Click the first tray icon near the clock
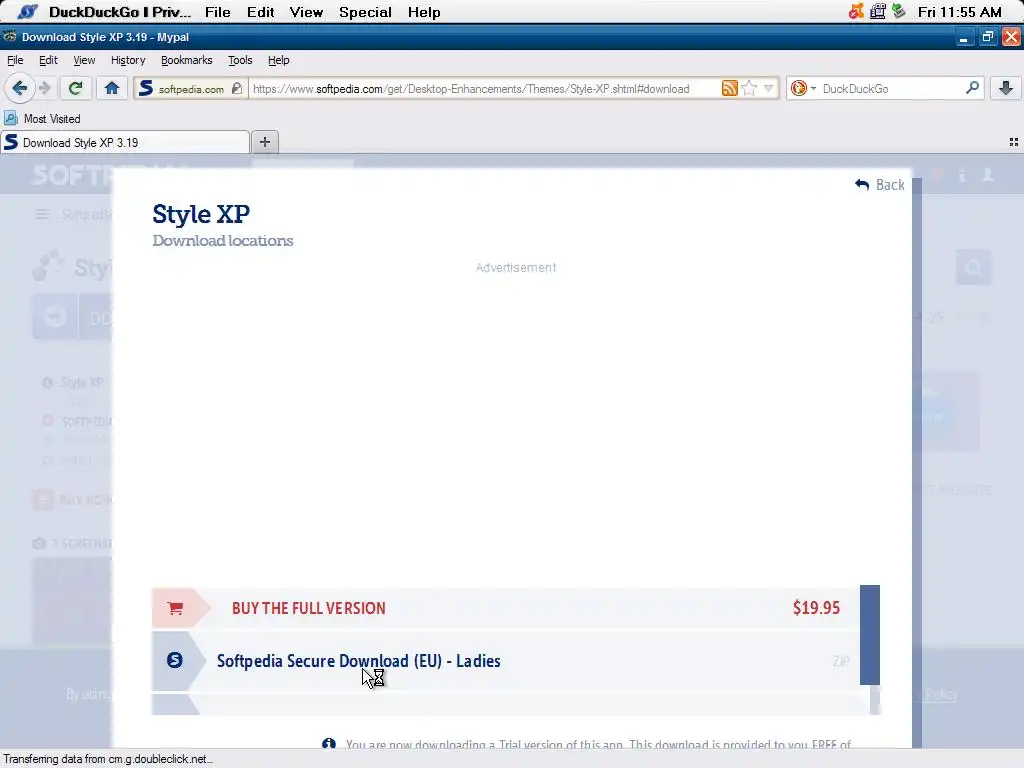Image resolution: width=1024 pixels, height=768 pixels. click(x=856, y=11)
